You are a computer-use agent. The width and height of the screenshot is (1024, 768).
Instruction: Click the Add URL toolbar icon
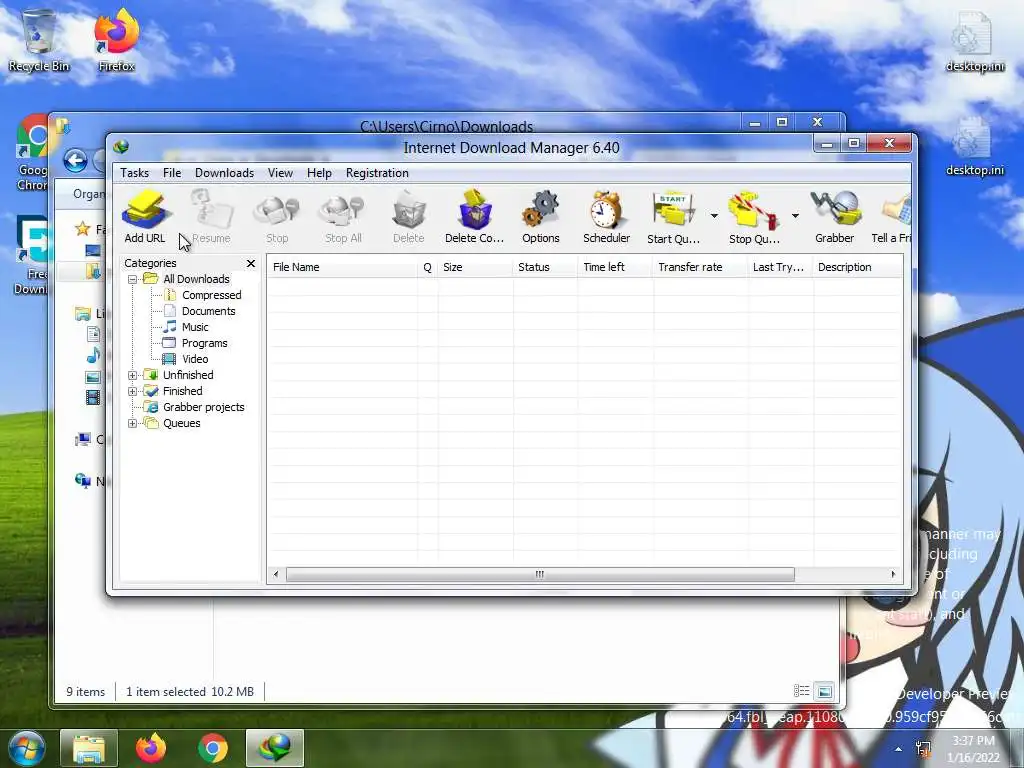[x=145, y=217]
